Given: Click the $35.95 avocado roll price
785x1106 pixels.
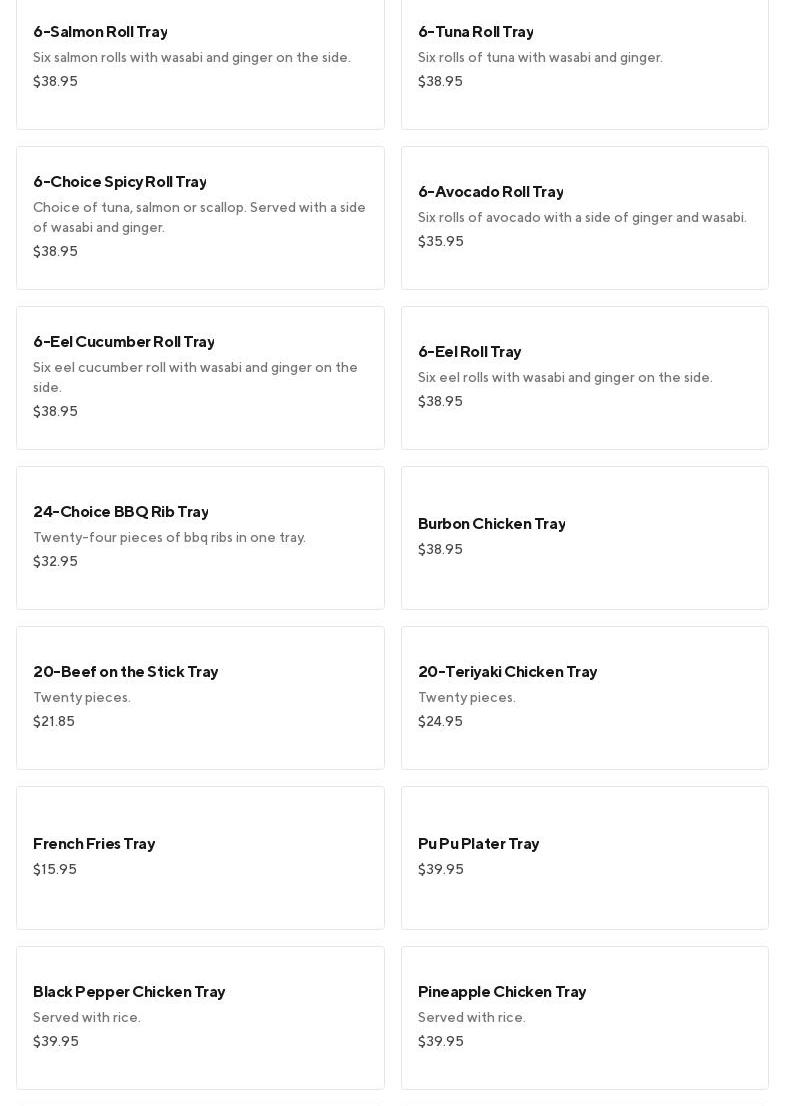Looking at the screenshot, I should pyautogui.click(x=441, y=242).
